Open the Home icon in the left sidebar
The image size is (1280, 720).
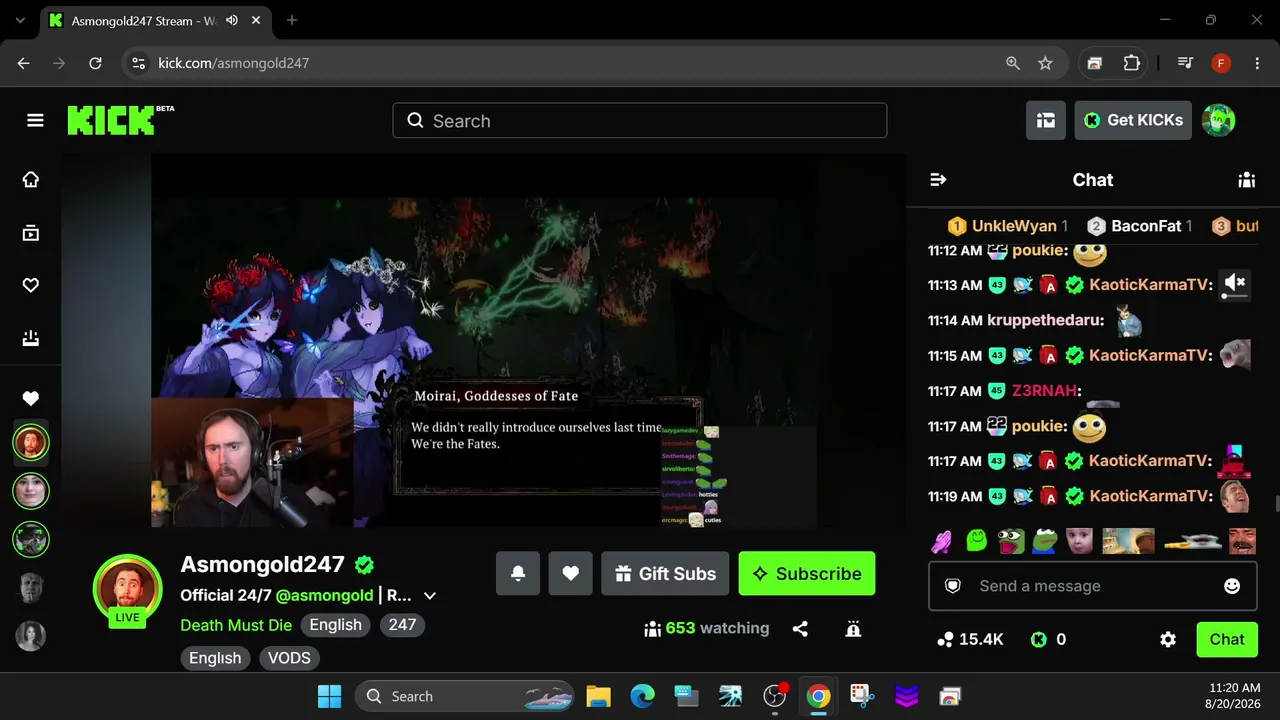[31, 179]
